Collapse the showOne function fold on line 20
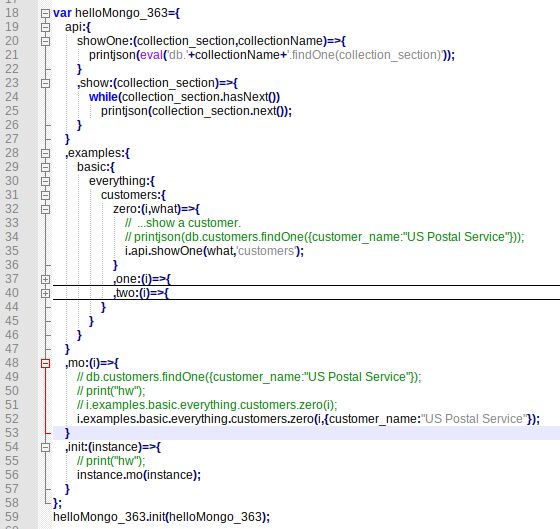The image size is (560, 529). pos(45,41)
